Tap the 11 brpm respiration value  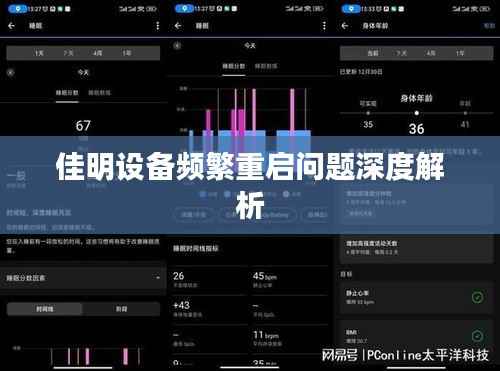[x=266, y=335]
